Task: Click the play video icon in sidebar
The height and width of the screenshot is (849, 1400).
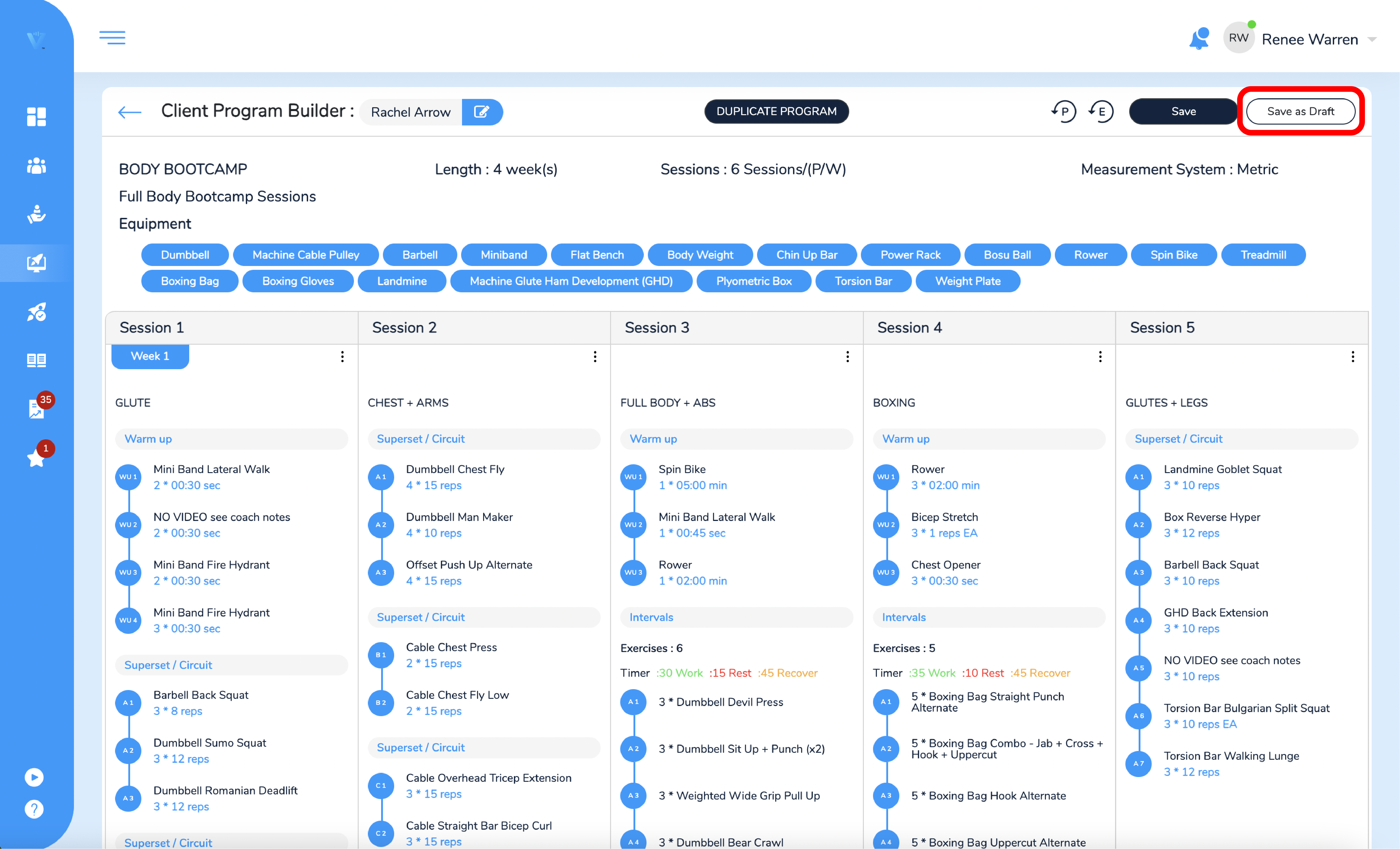Action: (x=34, y=777)
